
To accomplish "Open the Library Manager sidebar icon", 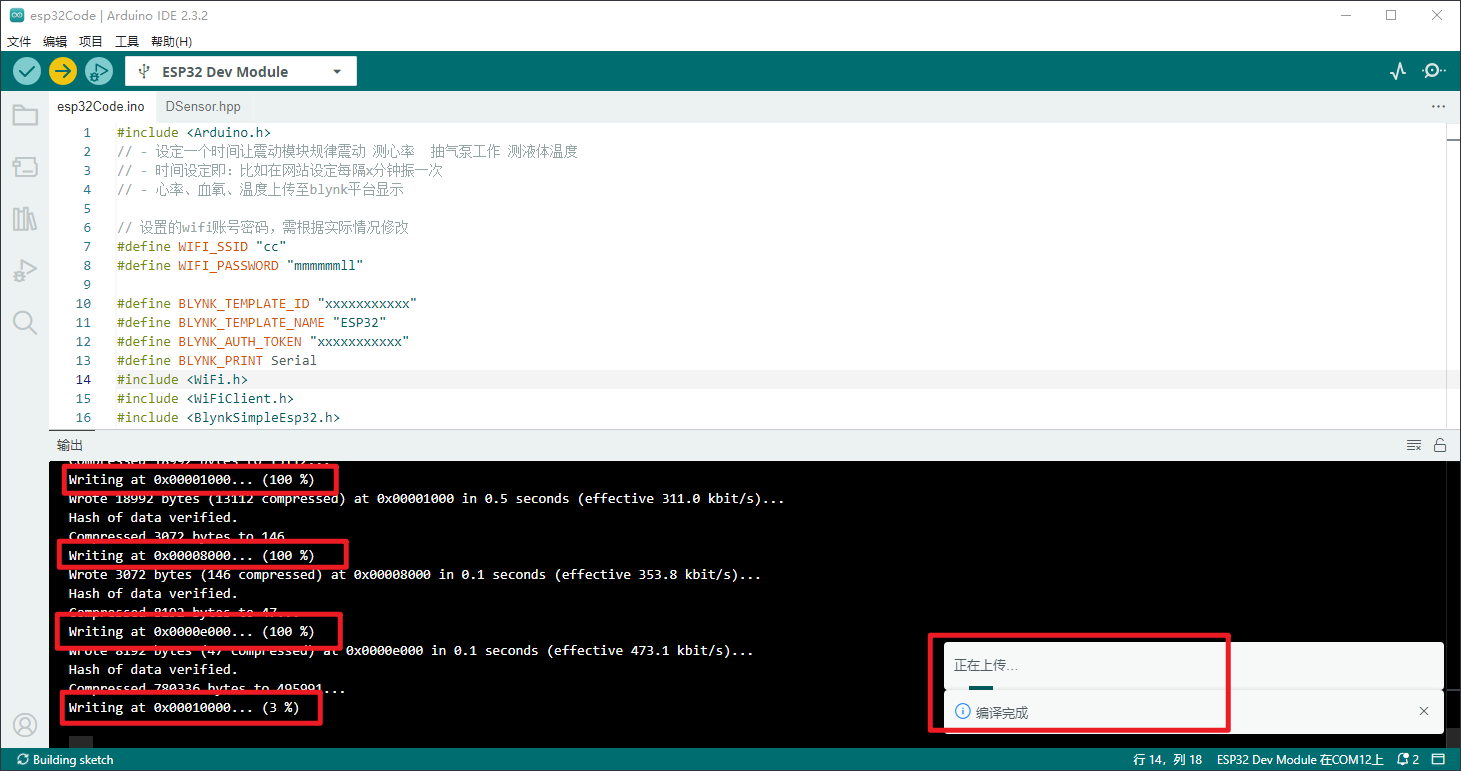I will point(25,219).
